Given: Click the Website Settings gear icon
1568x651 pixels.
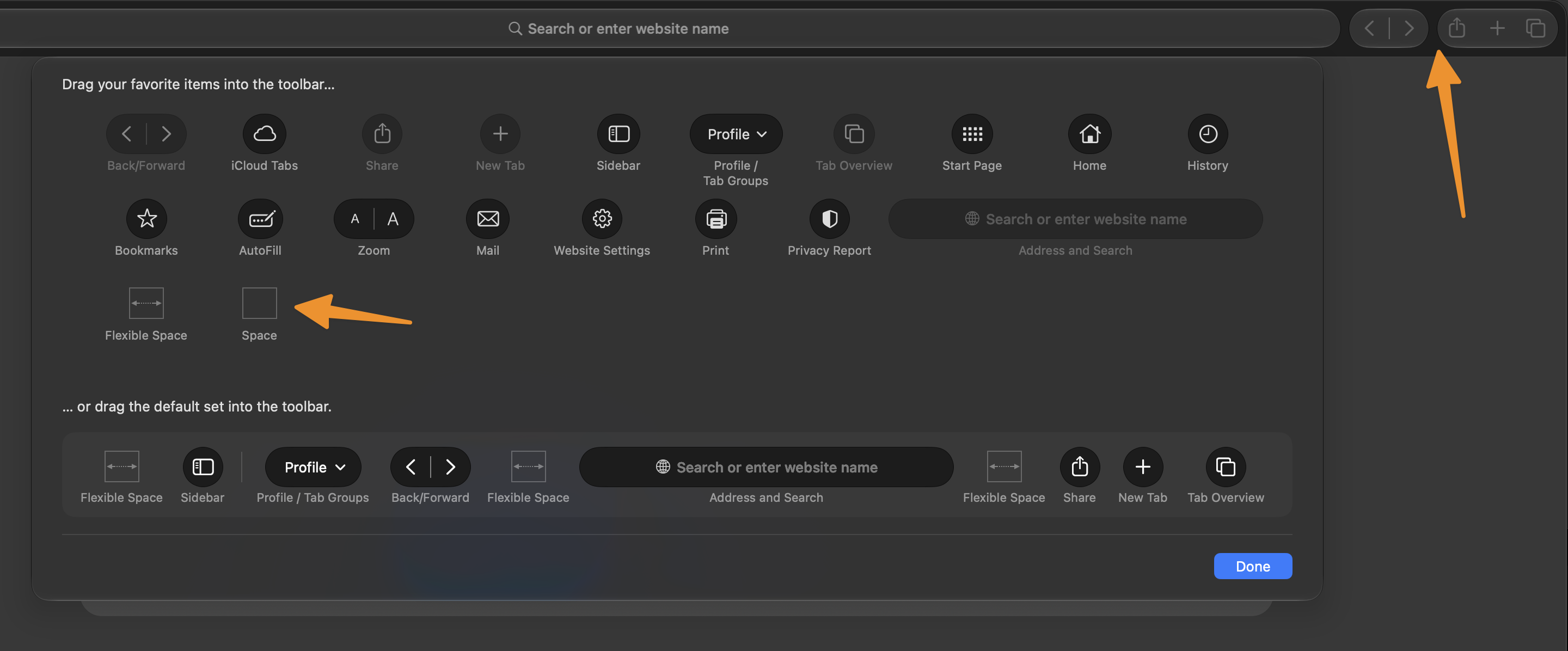Looking at the screenshot, I should pos(602,218).
